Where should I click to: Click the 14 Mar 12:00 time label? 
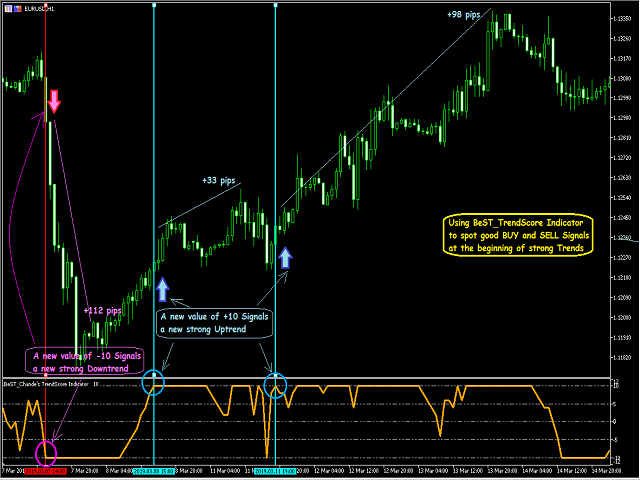572,471
